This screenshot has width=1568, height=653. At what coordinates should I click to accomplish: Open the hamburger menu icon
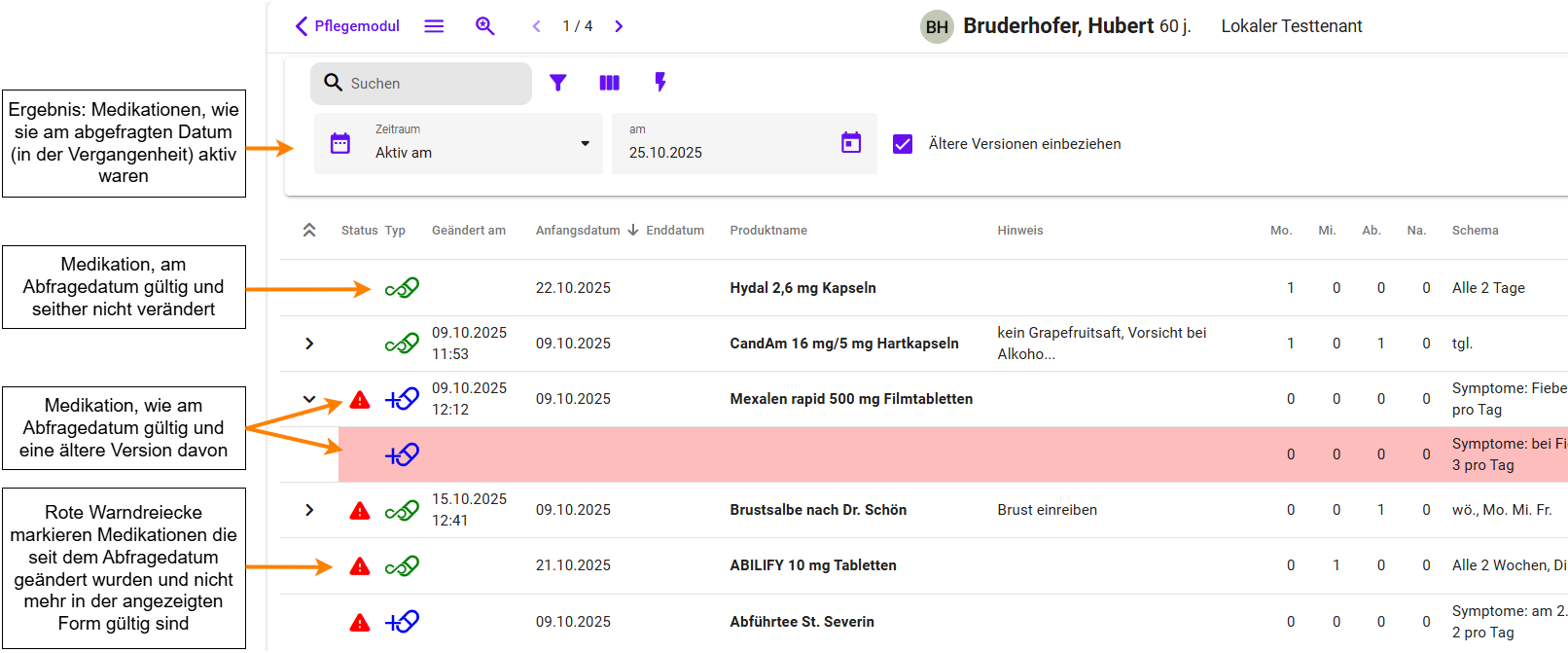434,26
